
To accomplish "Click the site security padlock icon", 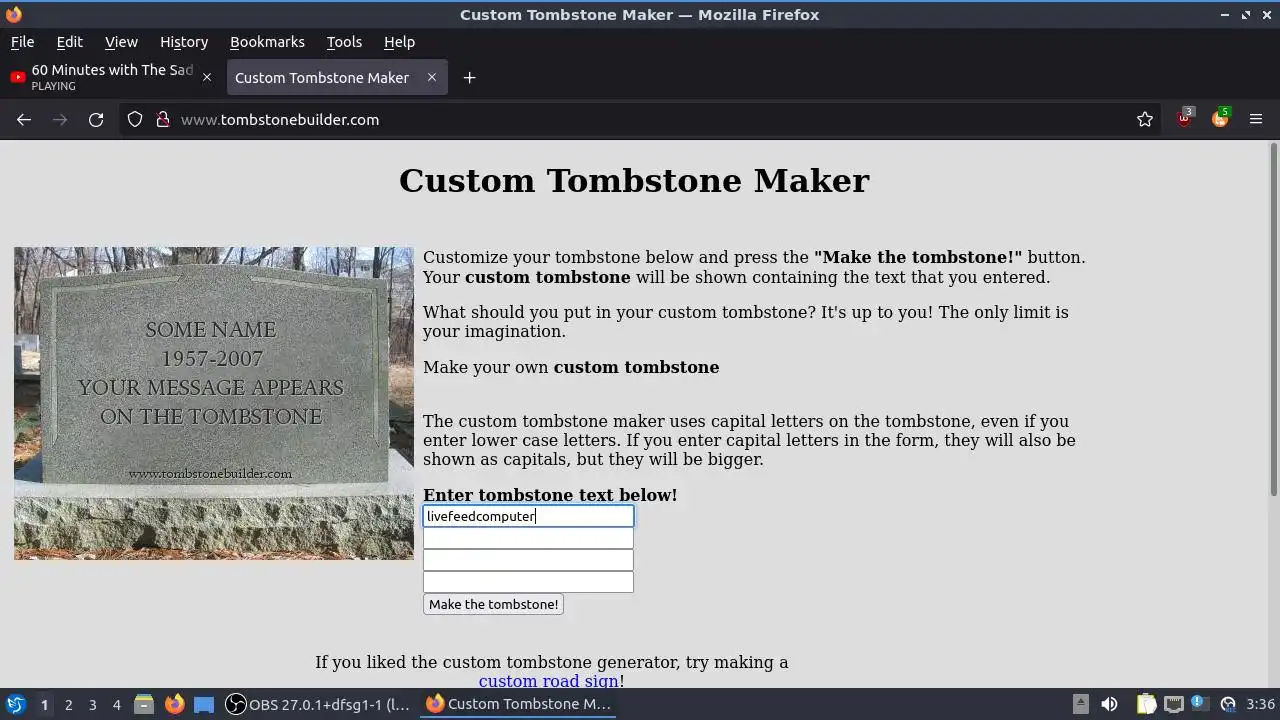I will pyautogui.click(x=163, y=120).
